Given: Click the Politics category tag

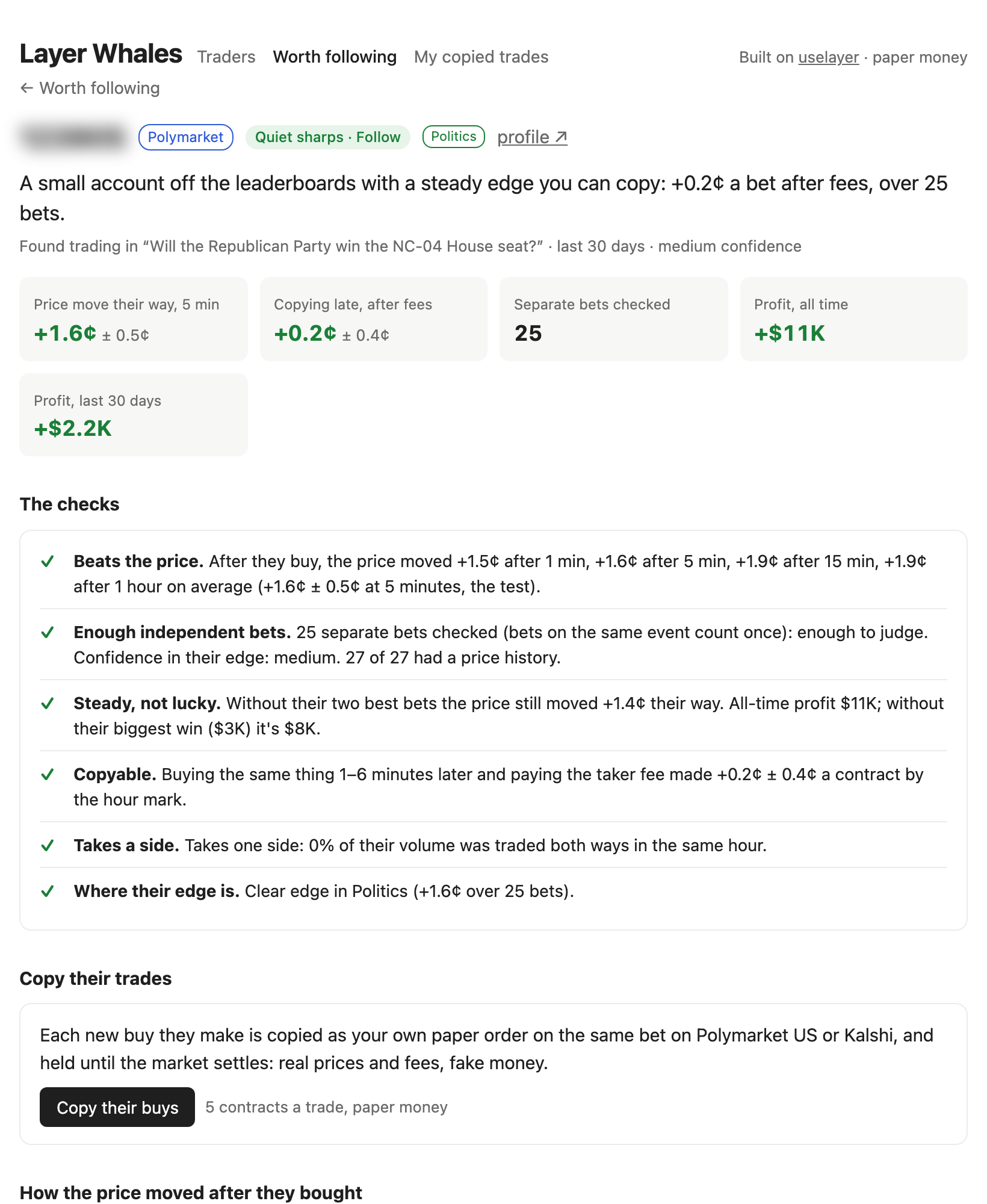Looking at the screenshot, I should pyautogui.click(x=454, y=137).
